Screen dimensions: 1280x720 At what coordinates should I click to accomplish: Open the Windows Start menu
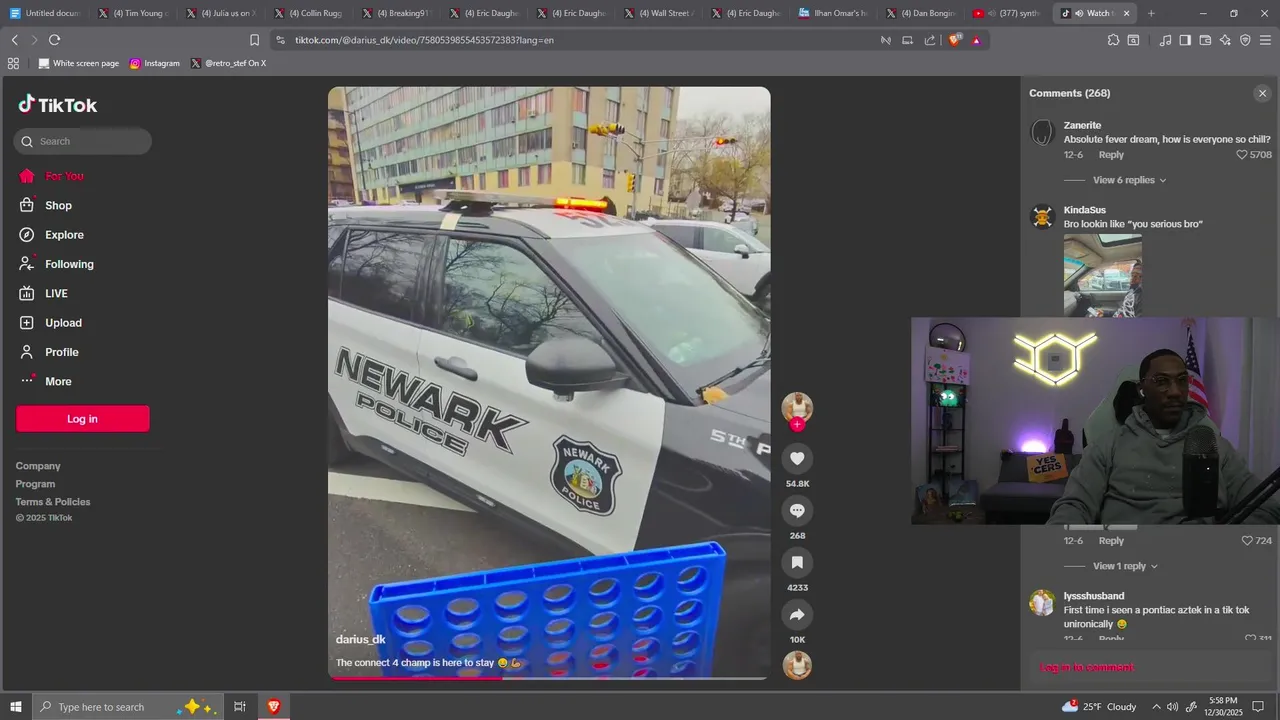click(16, 707)
